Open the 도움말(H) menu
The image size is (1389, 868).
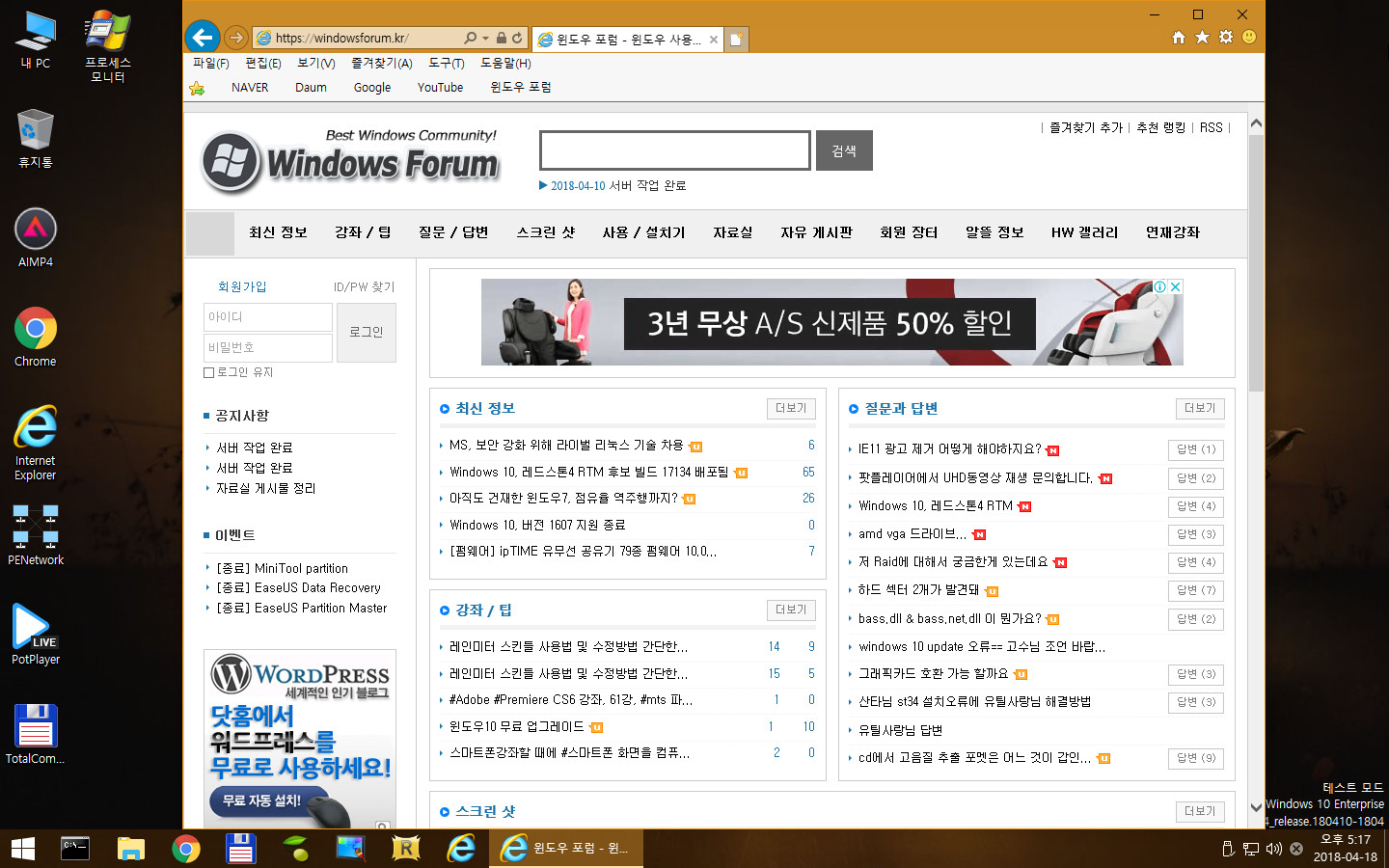click(505, 63)
